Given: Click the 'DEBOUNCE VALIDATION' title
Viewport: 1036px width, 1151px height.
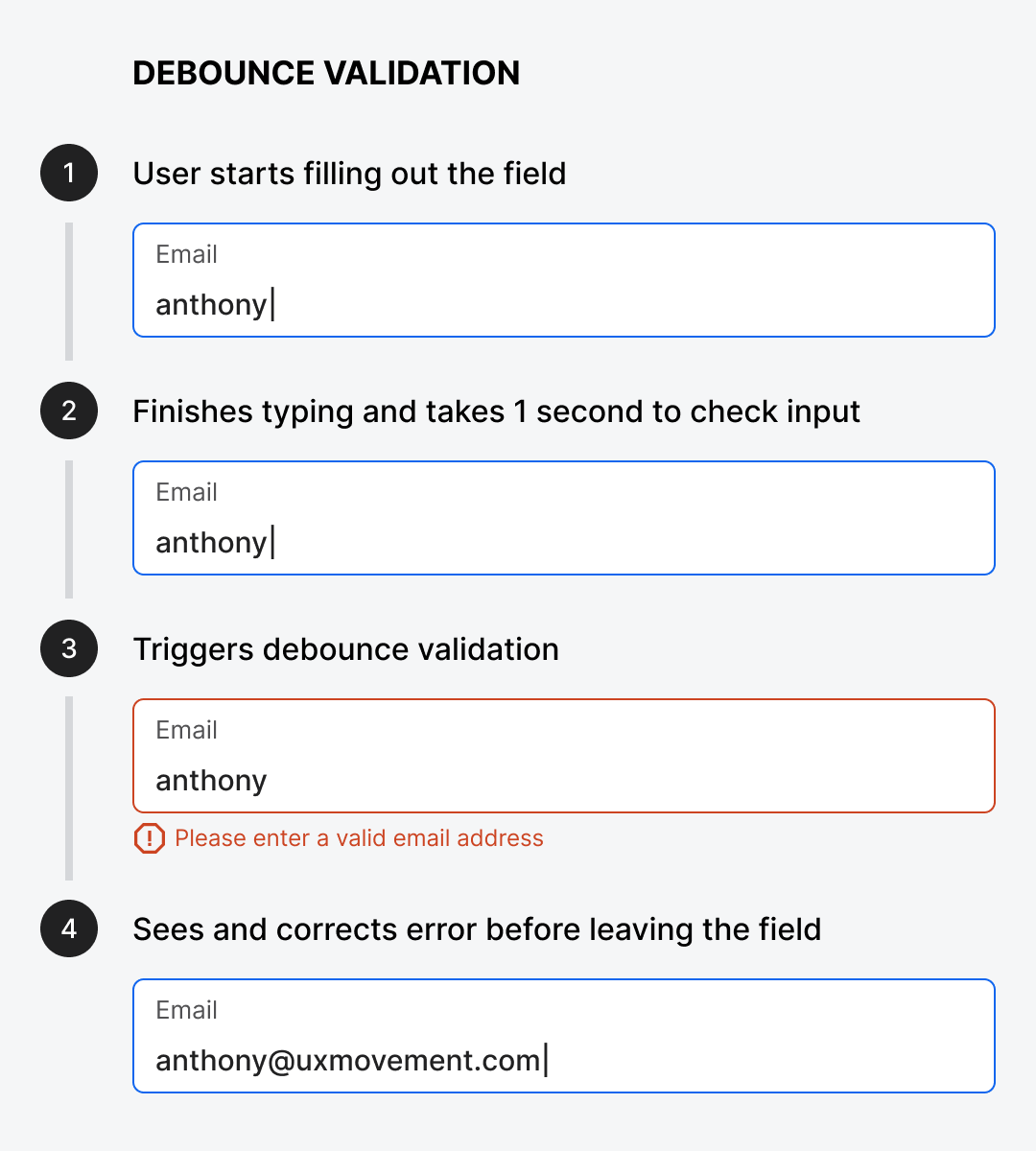Looking at the screenshot, I should tap(326, 73).
